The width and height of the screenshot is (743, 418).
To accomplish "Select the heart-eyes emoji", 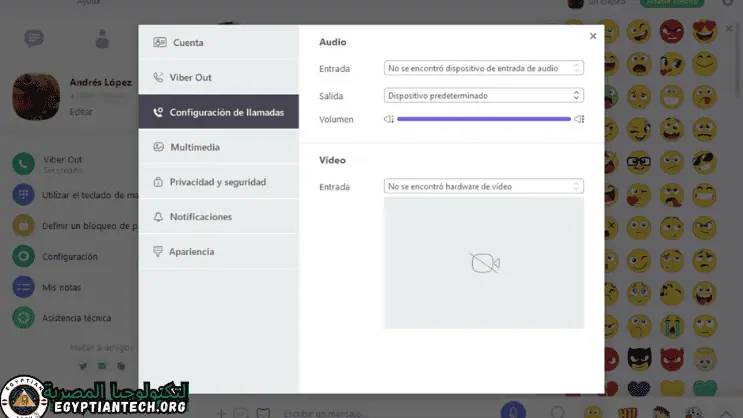I will pos(705,31).
